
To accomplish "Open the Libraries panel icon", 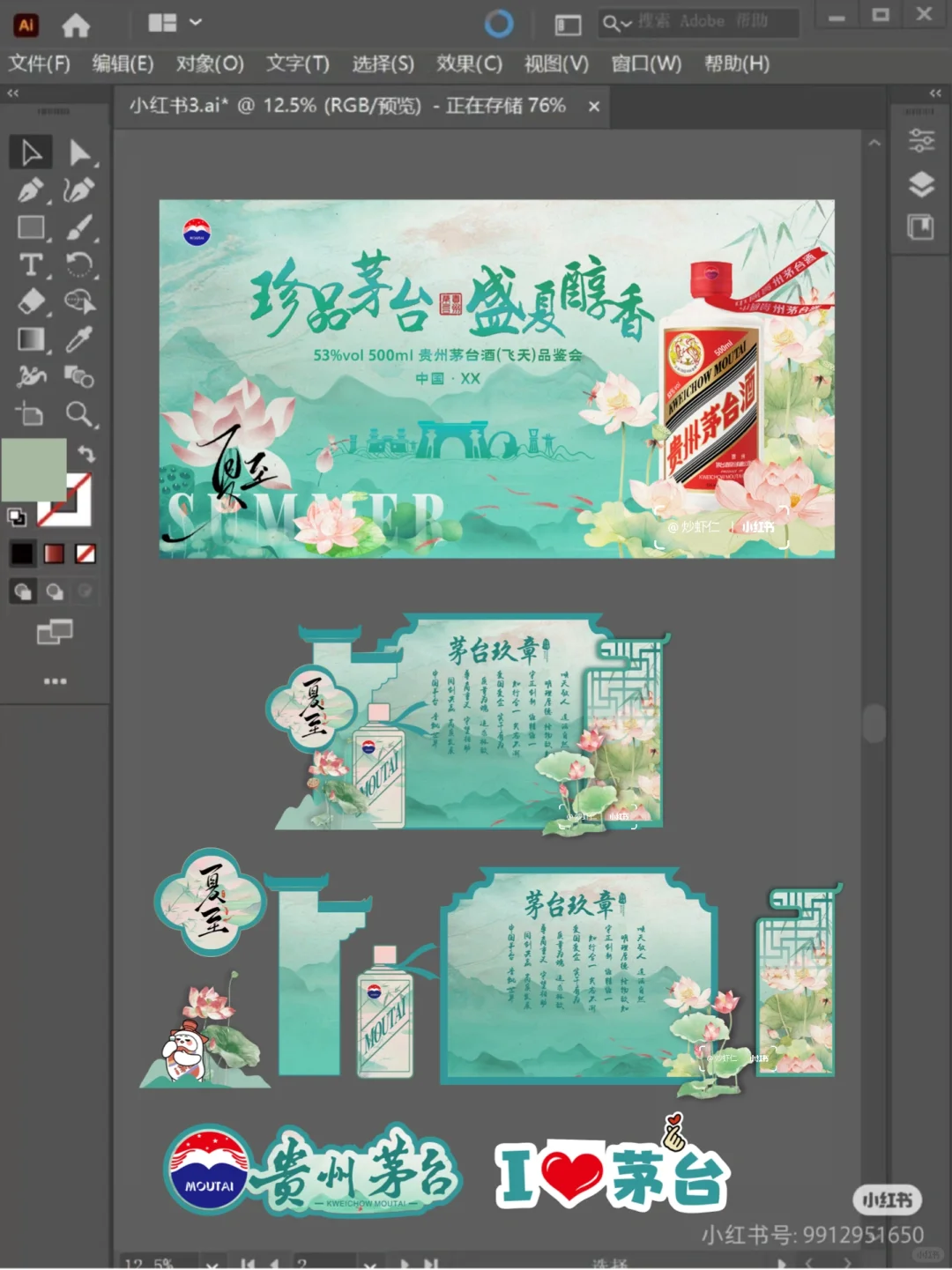I will click(921, 227).
